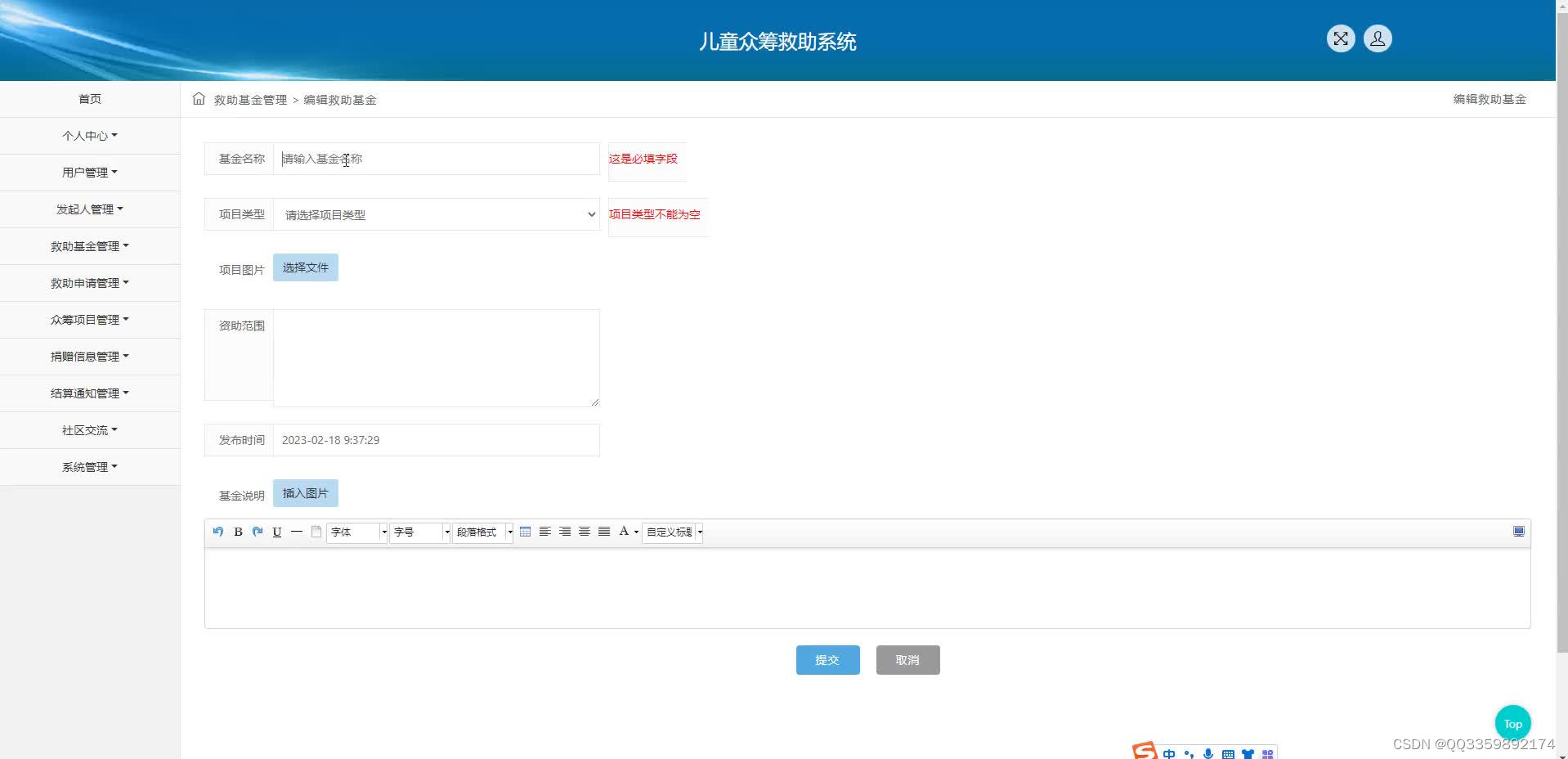Click the 编辑救助基金 title at the right
The height and width of the screenshot is (759, 1568).
1490,99
